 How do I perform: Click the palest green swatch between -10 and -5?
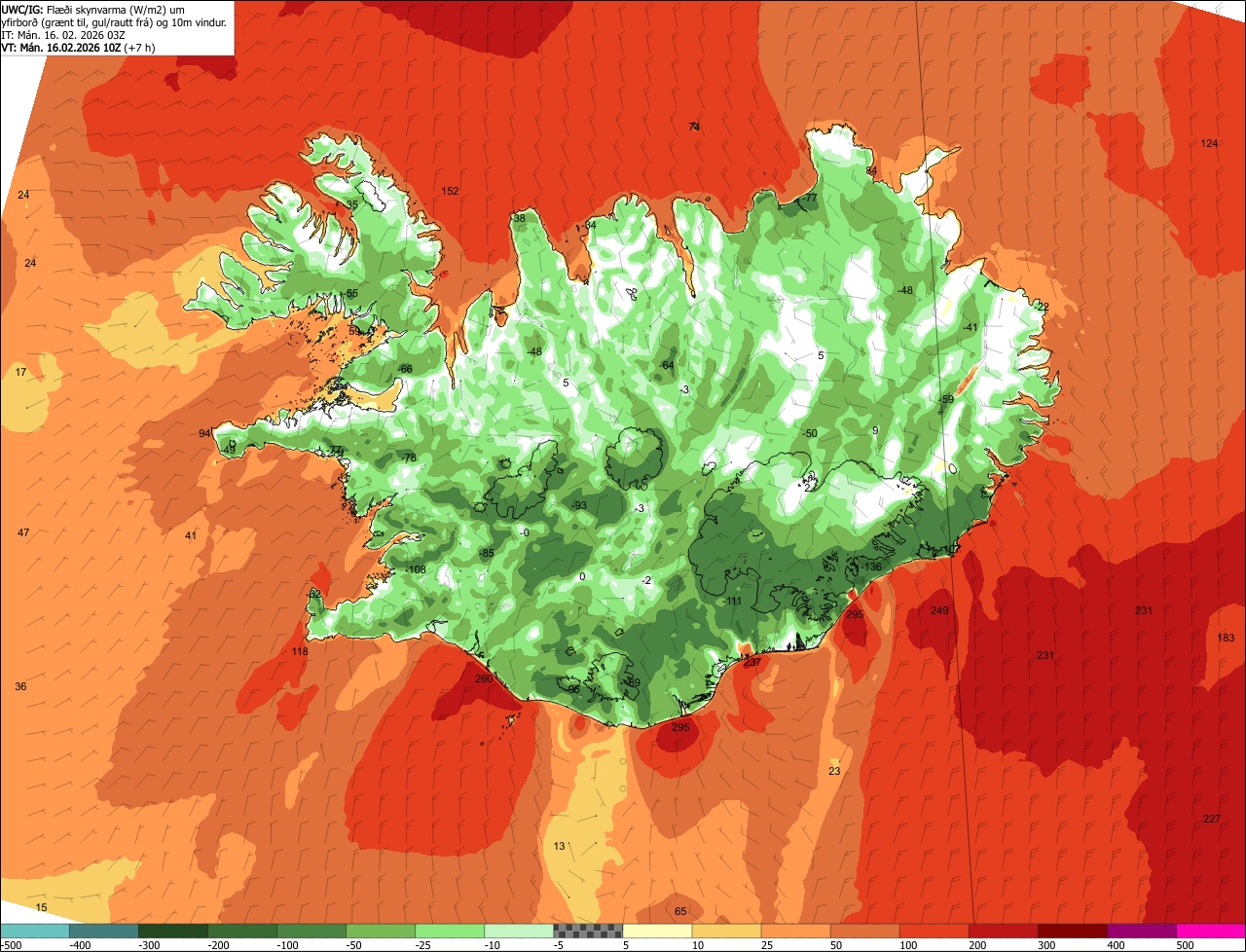pyautogui.click(x=519, y=931)
